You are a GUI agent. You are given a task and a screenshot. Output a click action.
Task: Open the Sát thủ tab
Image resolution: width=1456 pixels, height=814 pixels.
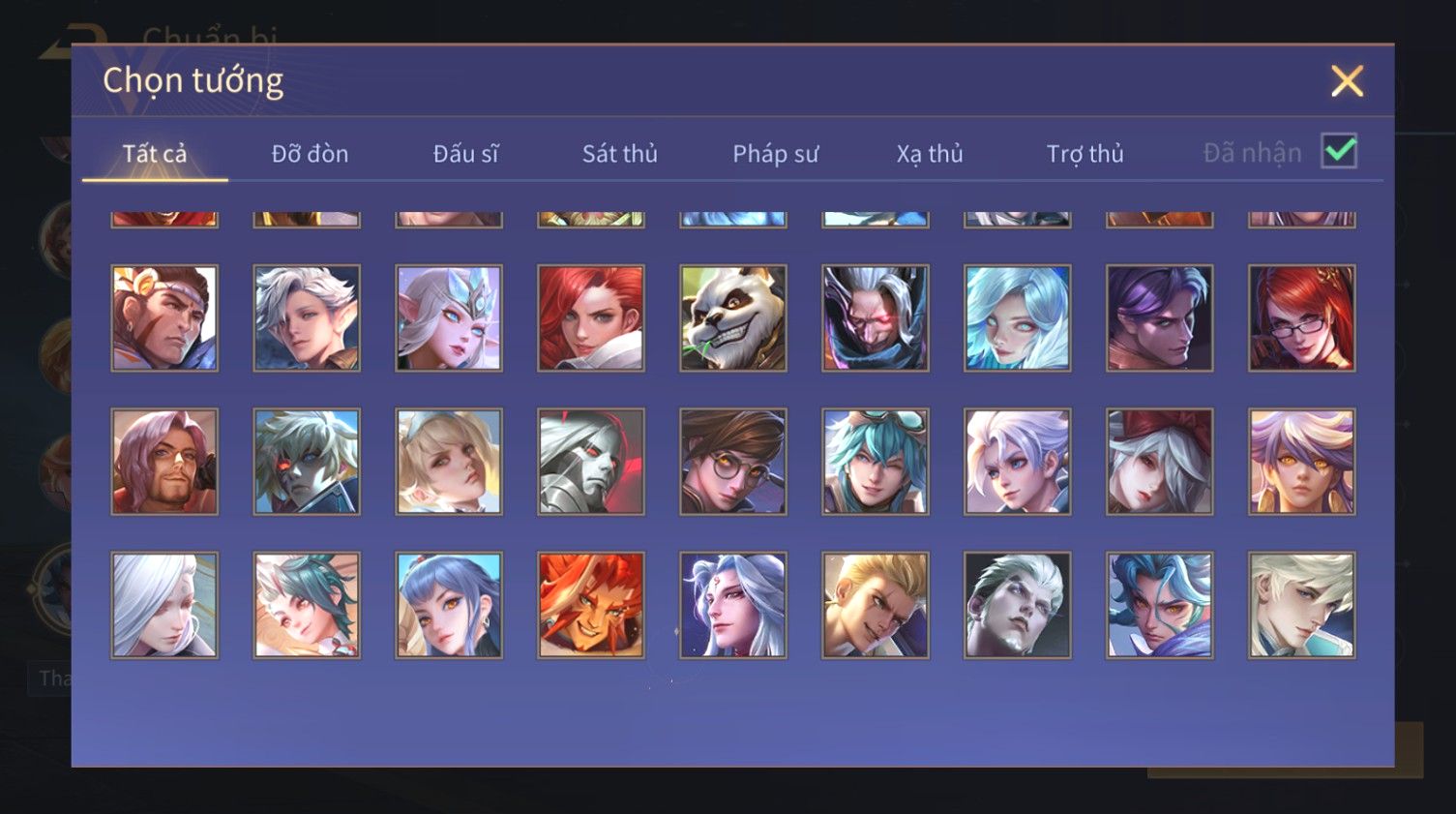[620, 154]
